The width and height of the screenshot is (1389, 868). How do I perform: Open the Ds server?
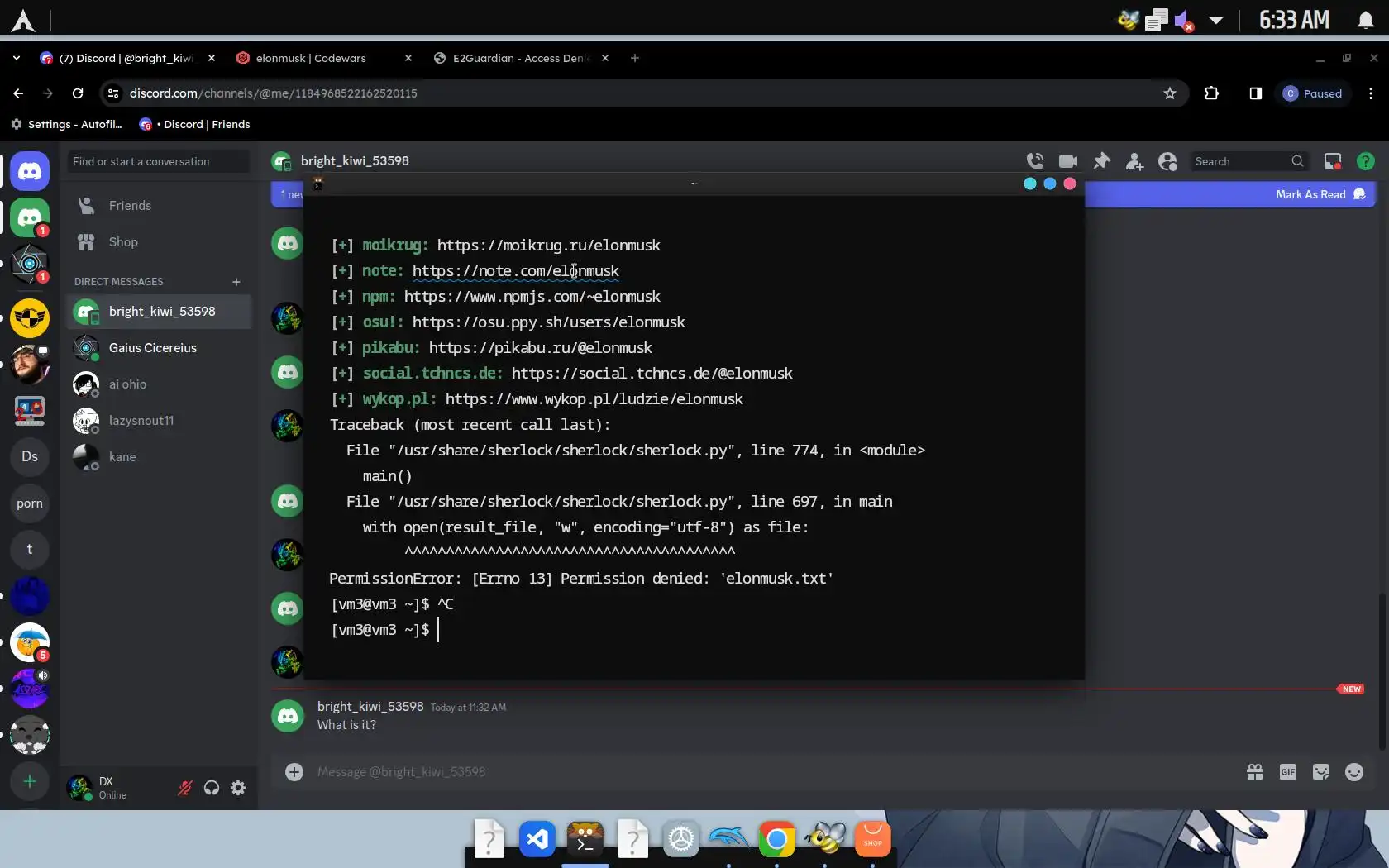[30, 456]
